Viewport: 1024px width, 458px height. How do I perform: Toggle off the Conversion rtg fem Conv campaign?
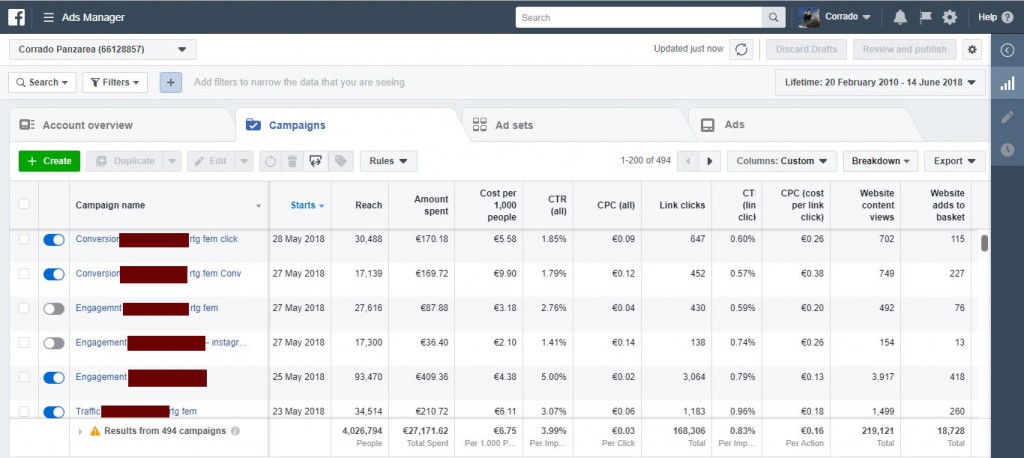click(54, 274)
